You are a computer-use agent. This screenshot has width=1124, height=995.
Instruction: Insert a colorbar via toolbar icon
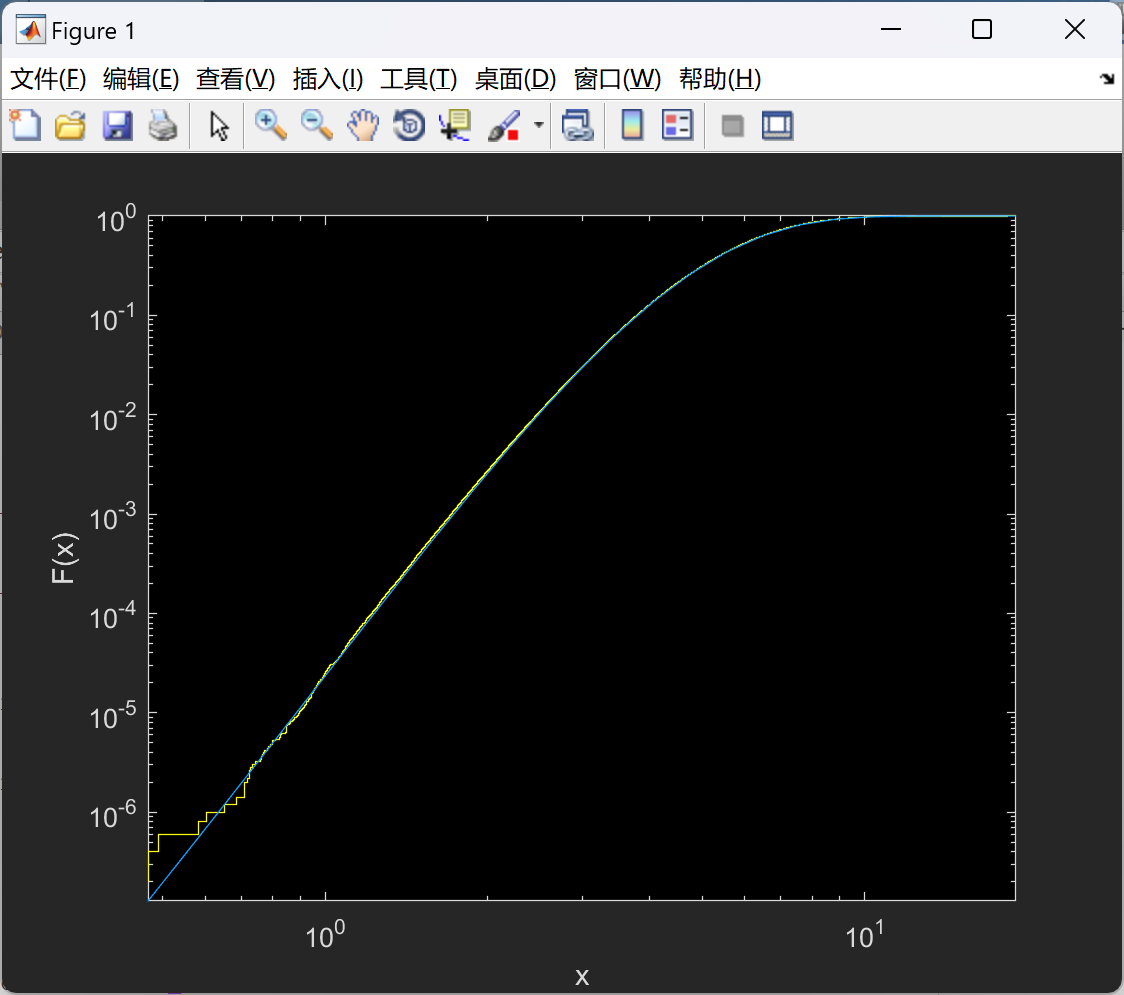(x=632, y=125)
